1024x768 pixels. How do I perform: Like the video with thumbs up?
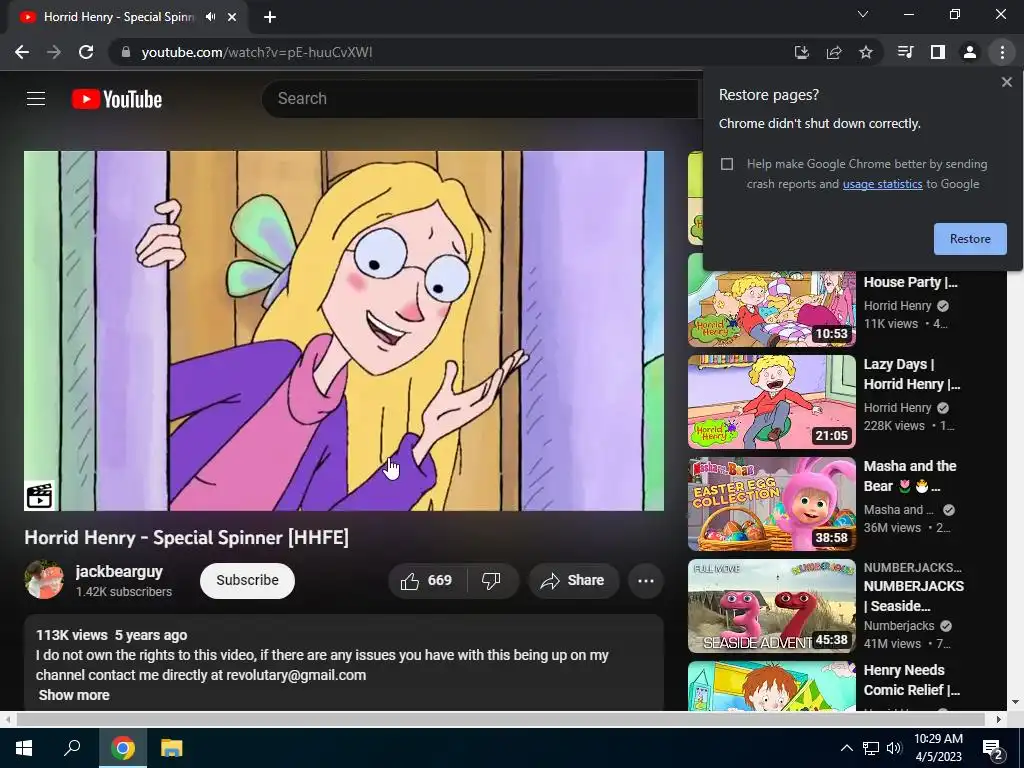click(x=427, y=581)
